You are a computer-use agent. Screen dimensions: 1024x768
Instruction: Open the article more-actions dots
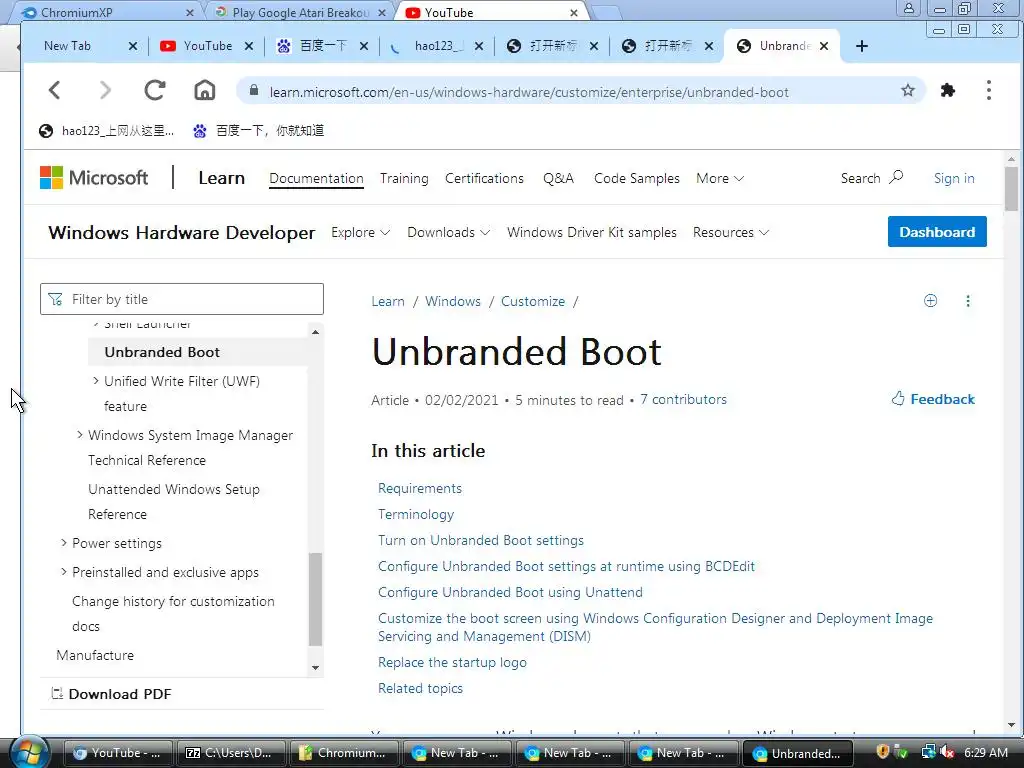[968, 301]
